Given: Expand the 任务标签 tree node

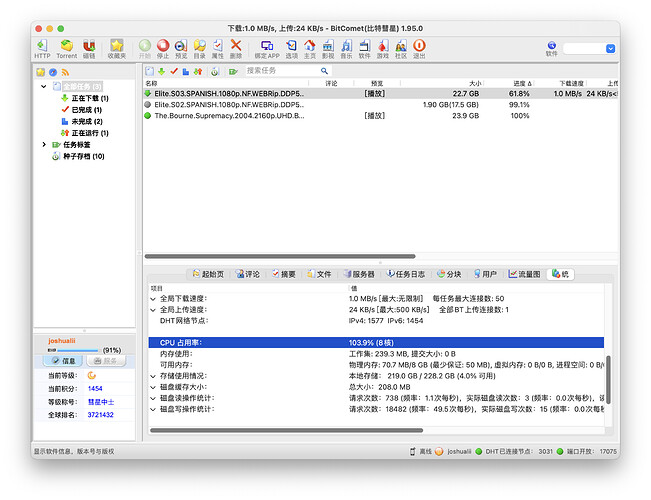Looking at the screenshot, I should 44,145.
